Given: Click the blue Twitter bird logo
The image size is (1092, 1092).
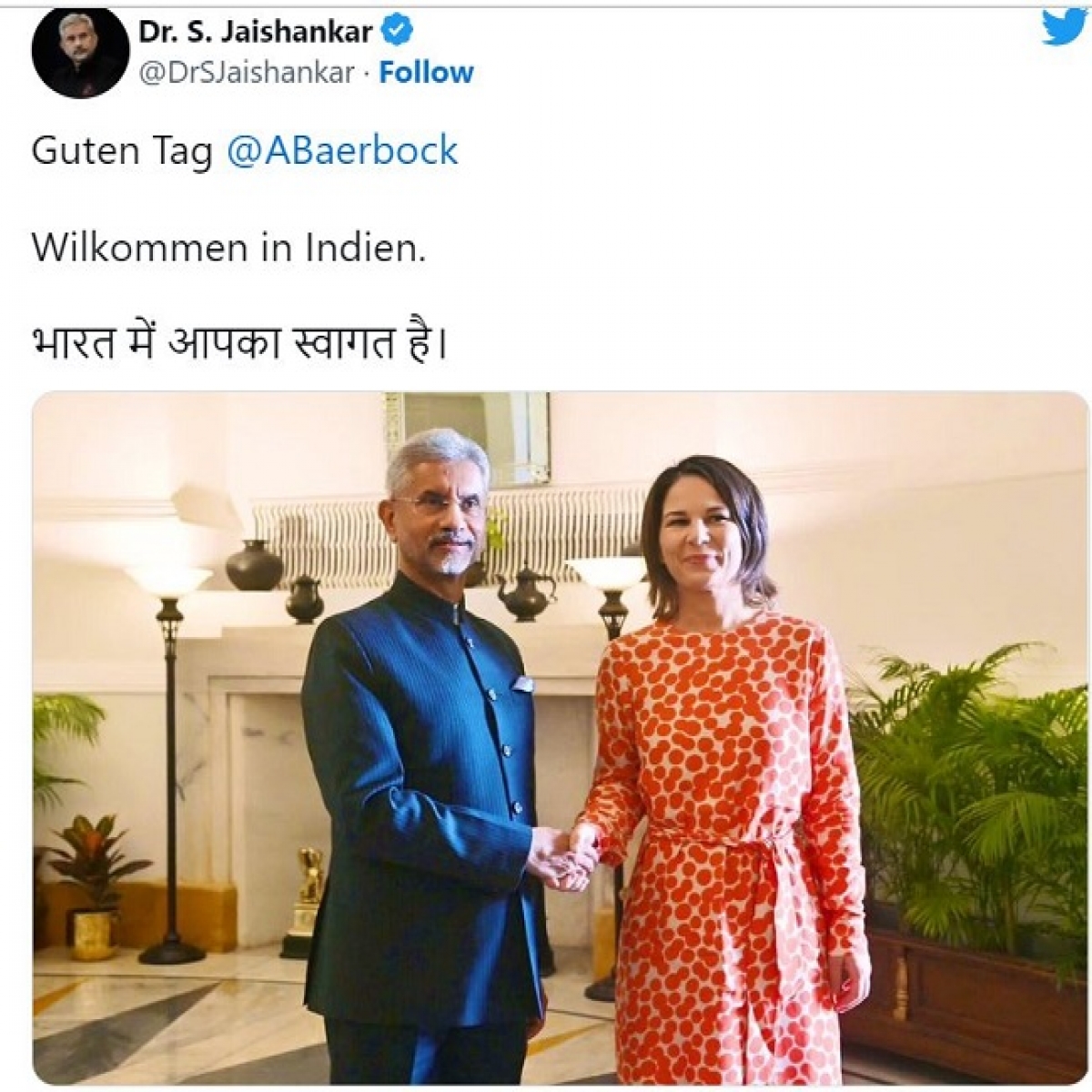Looking at the screenshot, I should click(x=1065, y=27).
